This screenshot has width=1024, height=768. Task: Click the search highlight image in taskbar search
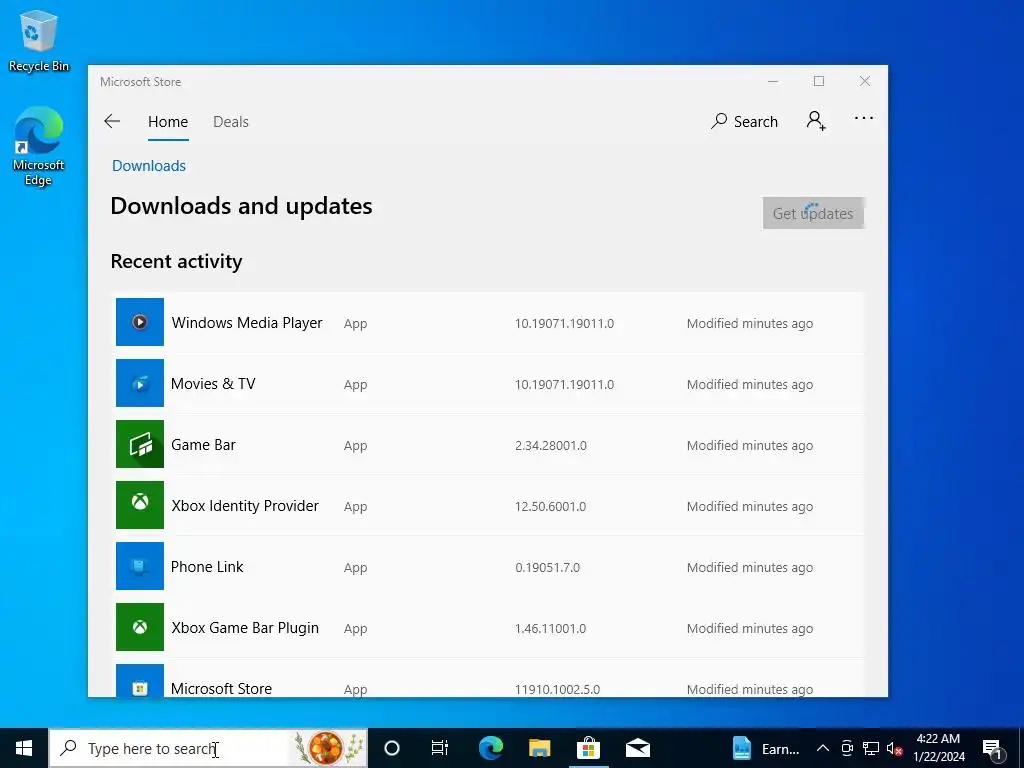(328, 748)
